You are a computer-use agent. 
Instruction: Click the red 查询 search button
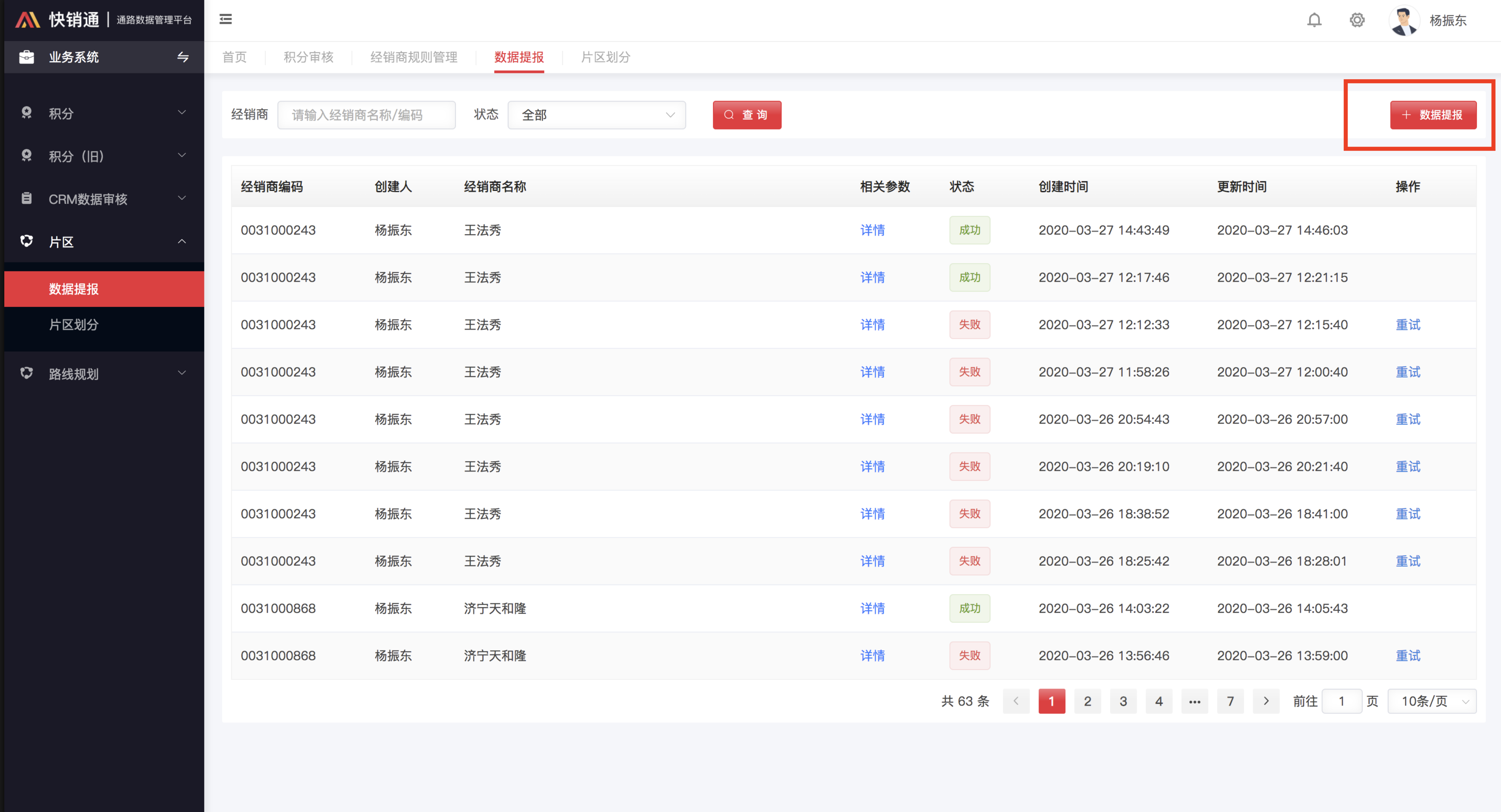pyautogui.click(x=746, y=115)
